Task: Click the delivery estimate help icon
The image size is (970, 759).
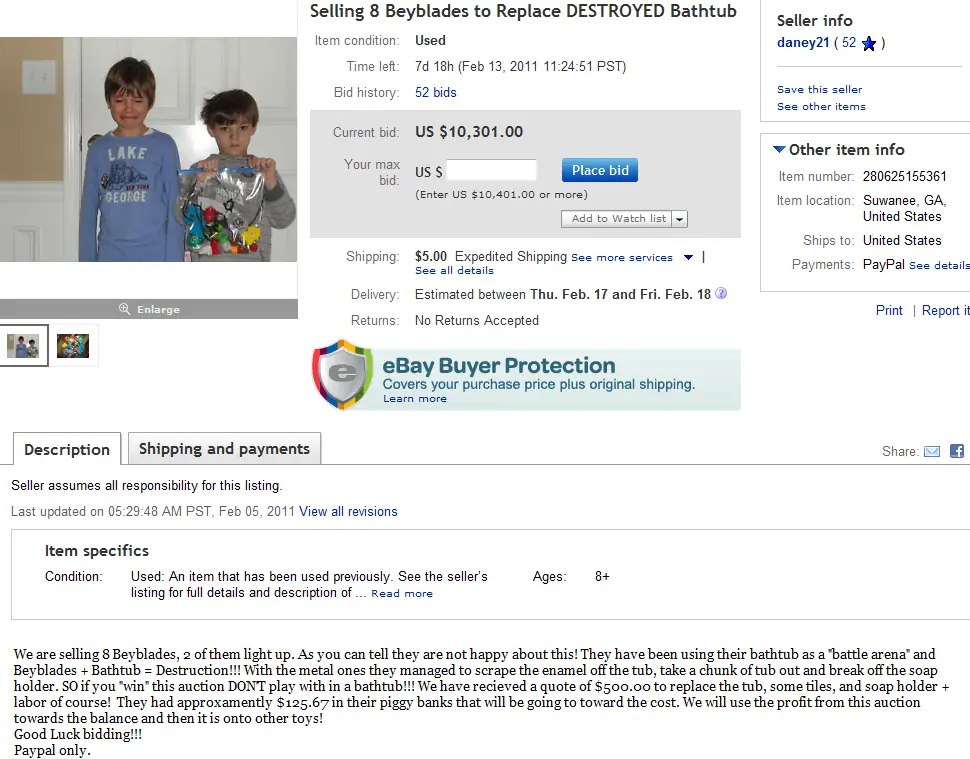Action: (x=721, y=294)
